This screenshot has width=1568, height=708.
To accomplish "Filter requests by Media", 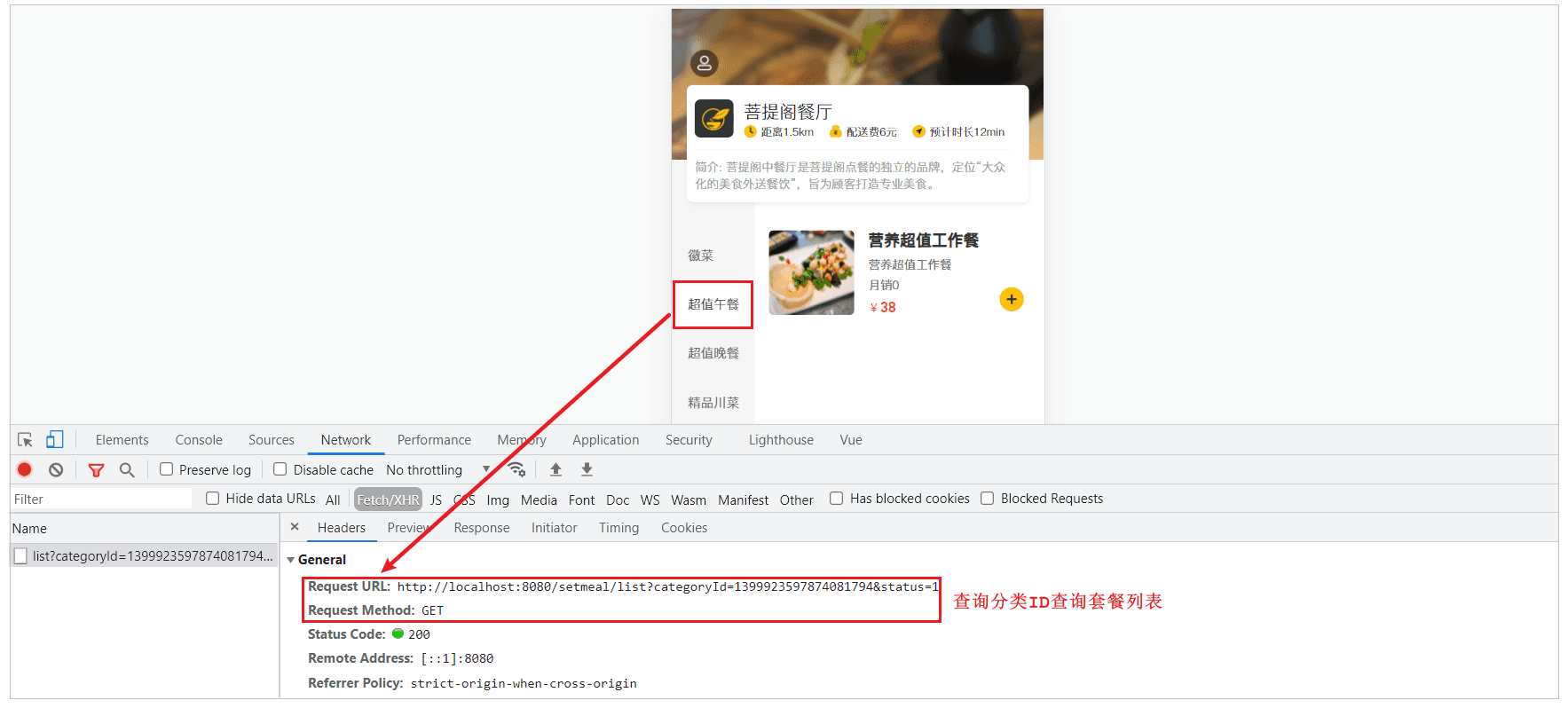I will 539,500.
